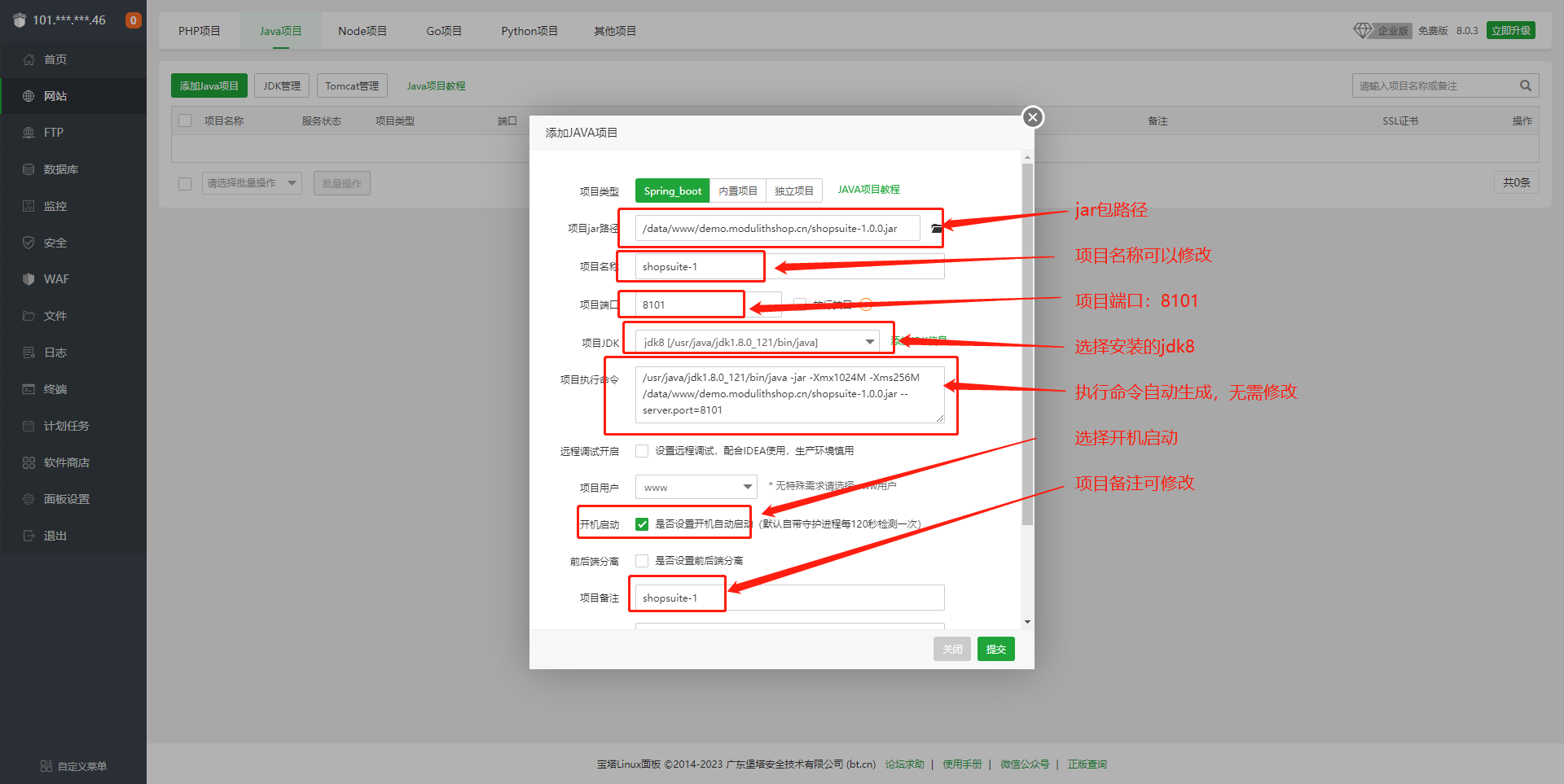Open the 项目JDK dropdown

click(x=869, y=341)
